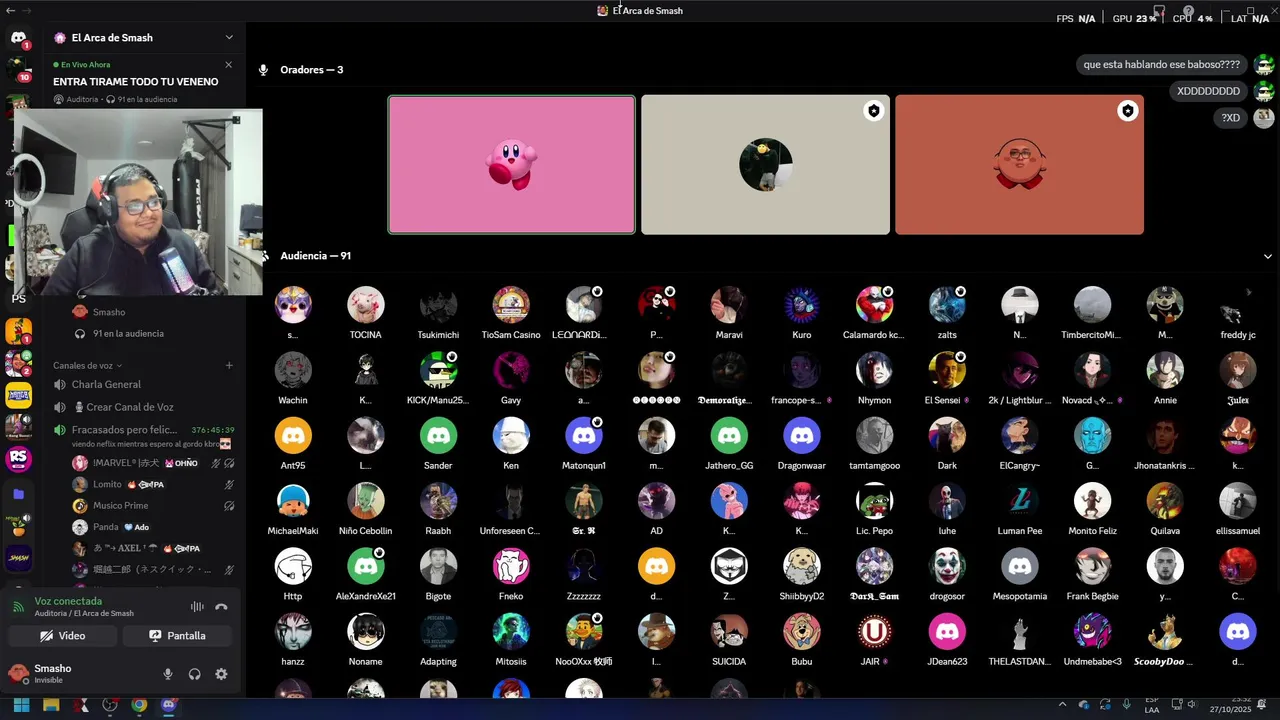Collapse the Audiencia section chevron
Screen dimensions: 1280x720
(x=1268, y=256)
